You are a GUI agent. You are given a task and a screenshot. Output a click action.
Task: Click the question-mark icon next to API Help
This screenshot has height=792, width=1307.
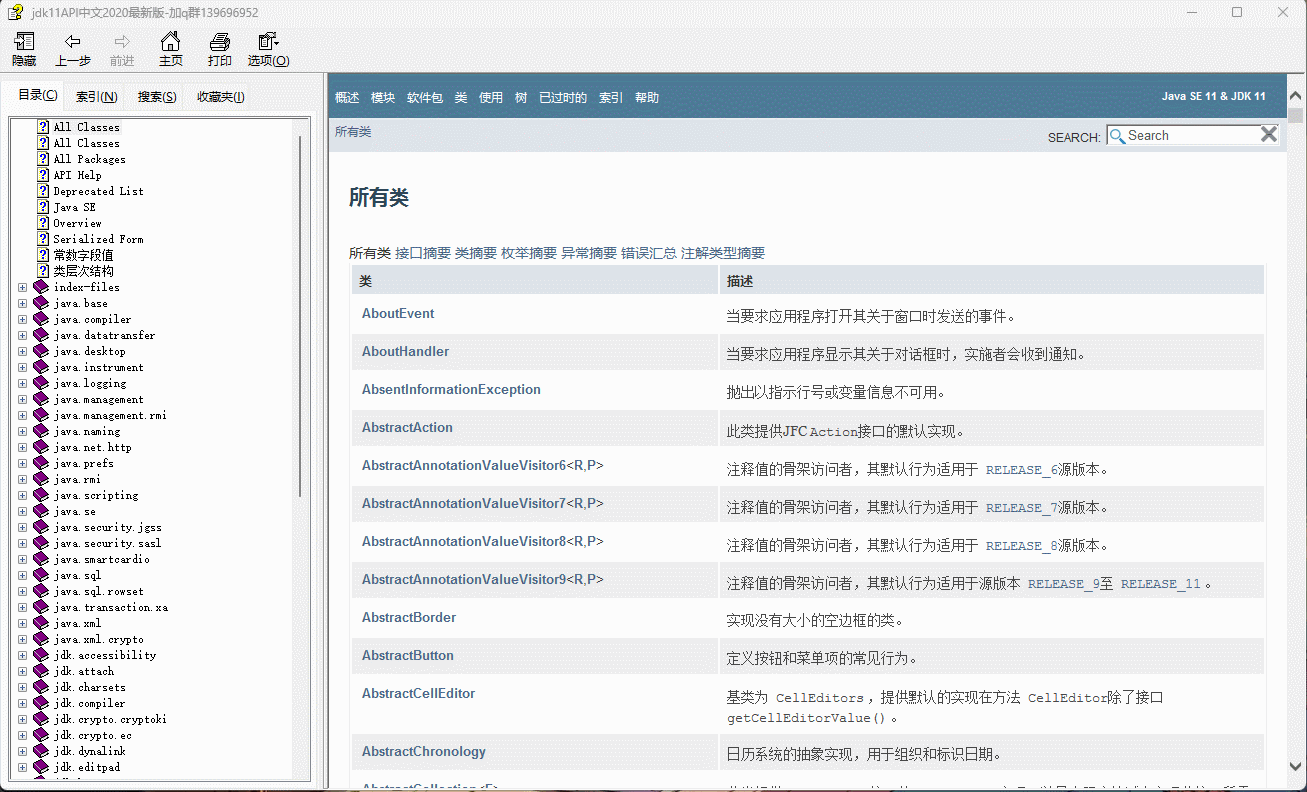coord(42,174)
